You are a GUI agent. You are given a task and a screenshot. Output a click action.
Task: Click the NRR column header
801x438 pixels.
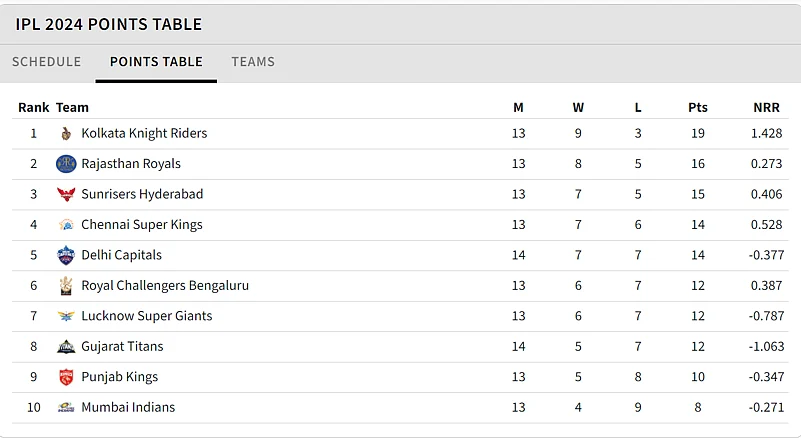click(766, 108)
